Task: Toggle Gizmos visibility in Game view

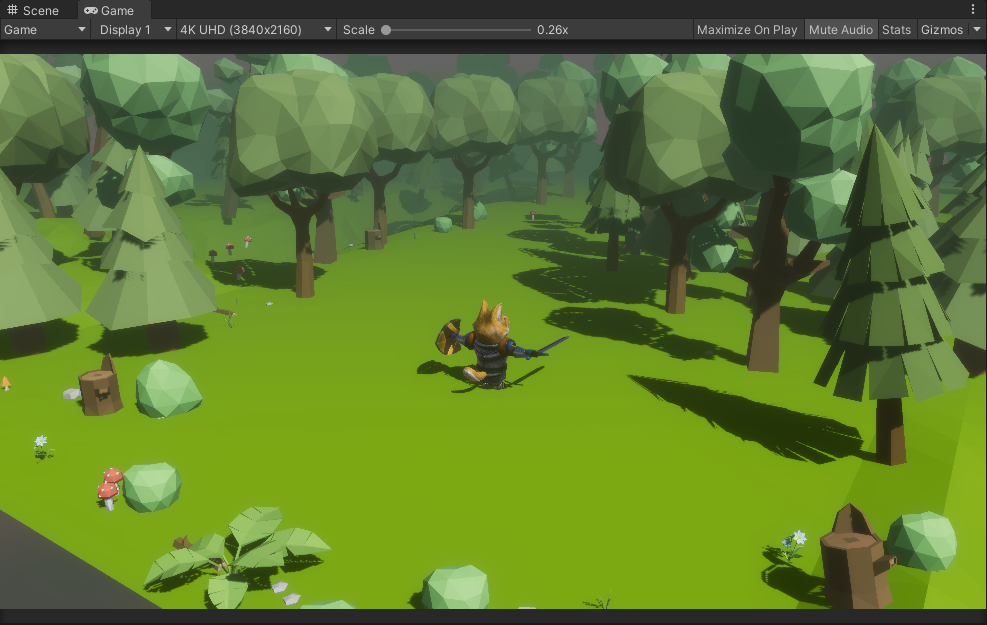Action: pos(941,29)
